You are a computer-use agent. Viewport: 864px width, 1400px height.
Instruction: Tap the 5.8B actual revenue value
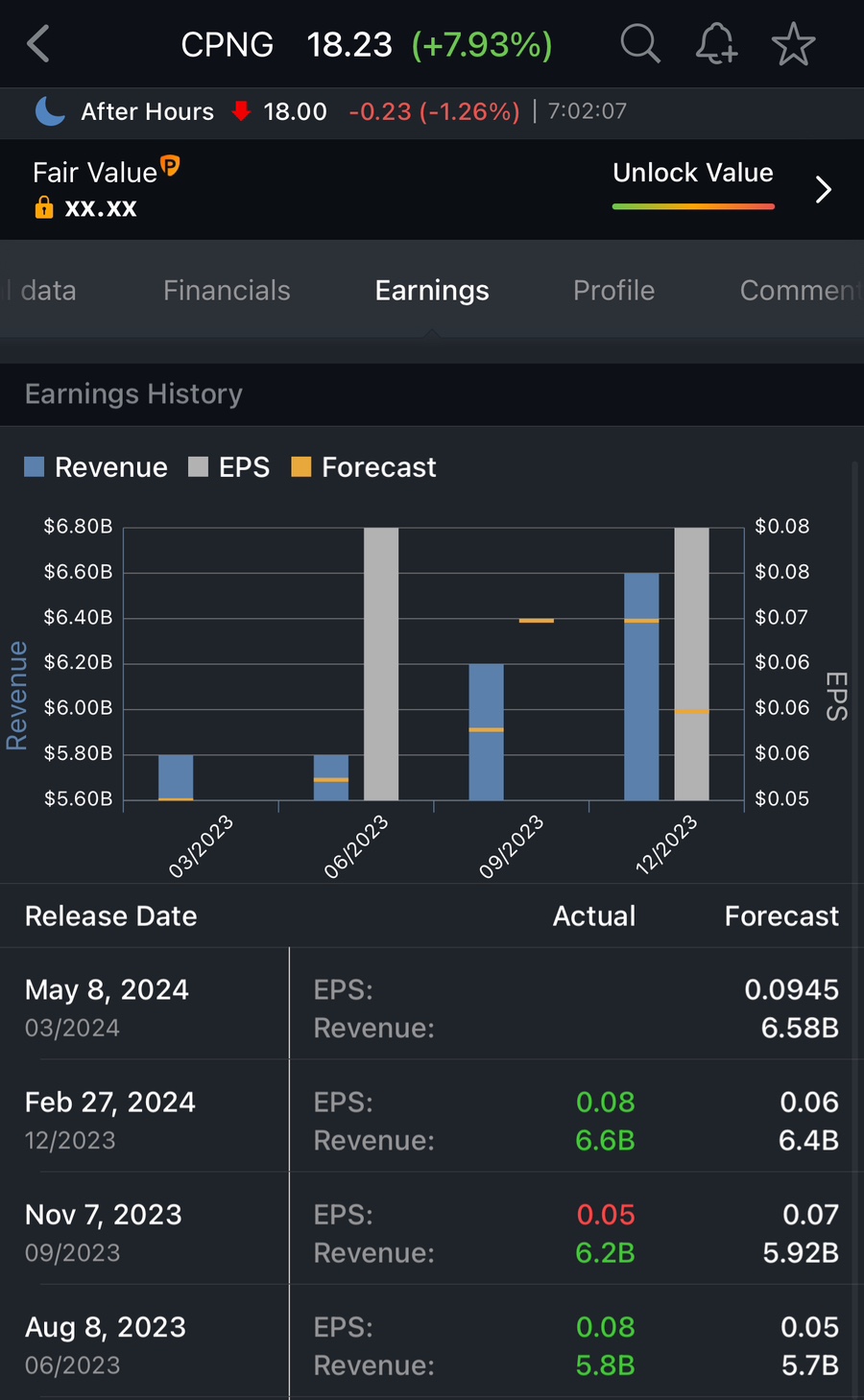coord(605,1364)
